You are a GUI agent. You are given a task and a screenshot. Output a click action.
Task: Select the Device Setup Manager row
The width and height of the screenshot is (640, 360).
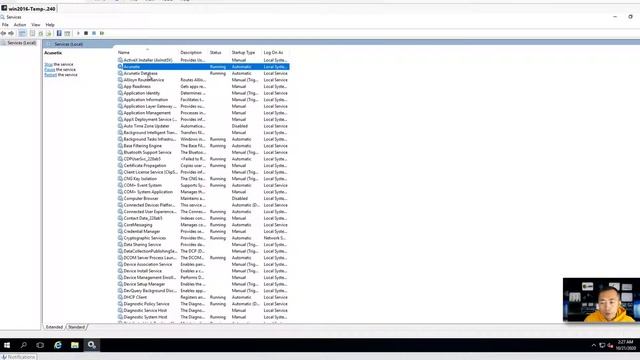[x=203, y=284]
